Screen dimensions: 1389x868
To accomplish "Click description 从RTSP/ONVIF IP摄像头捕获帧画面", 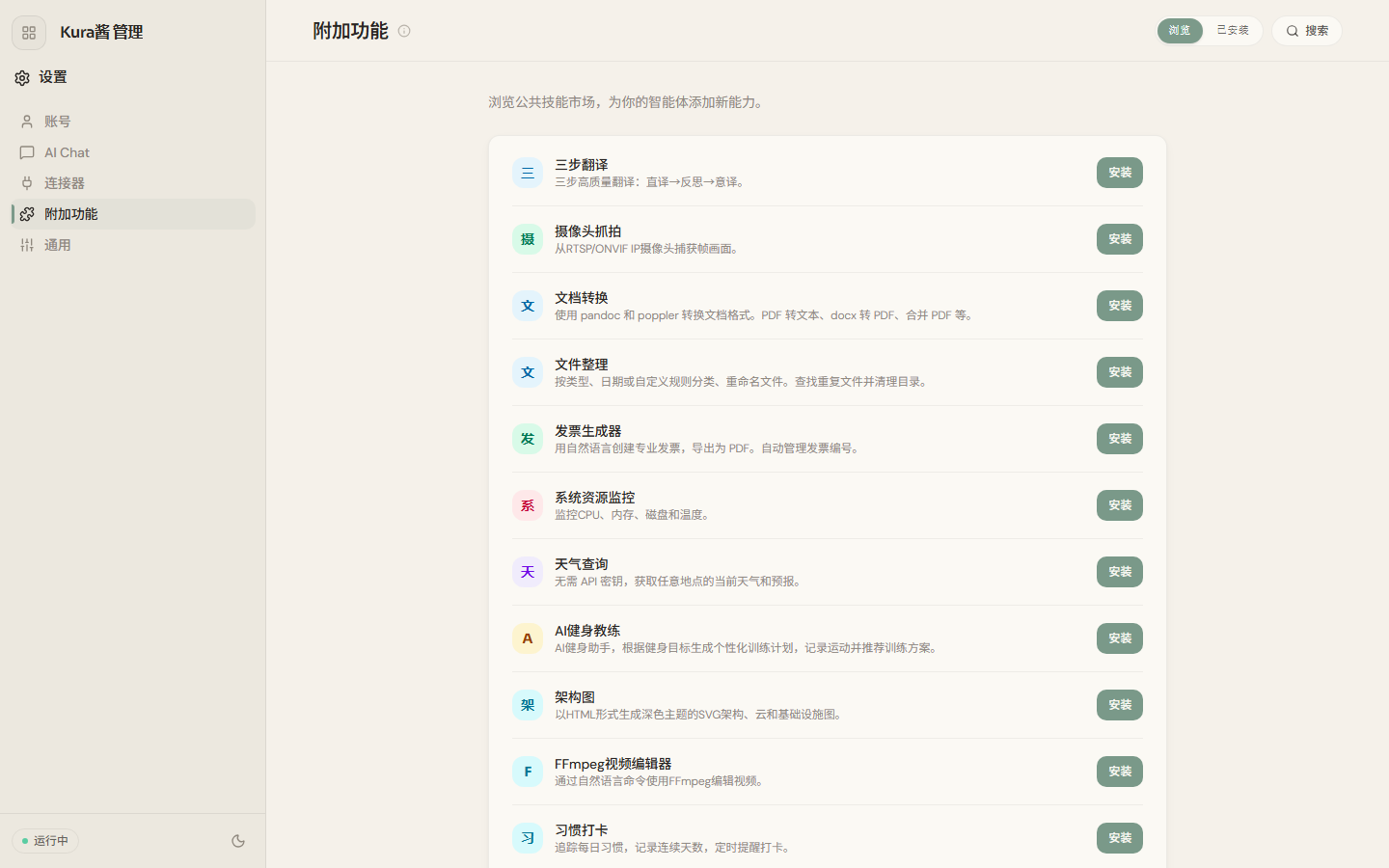I will tap(649, 249).
